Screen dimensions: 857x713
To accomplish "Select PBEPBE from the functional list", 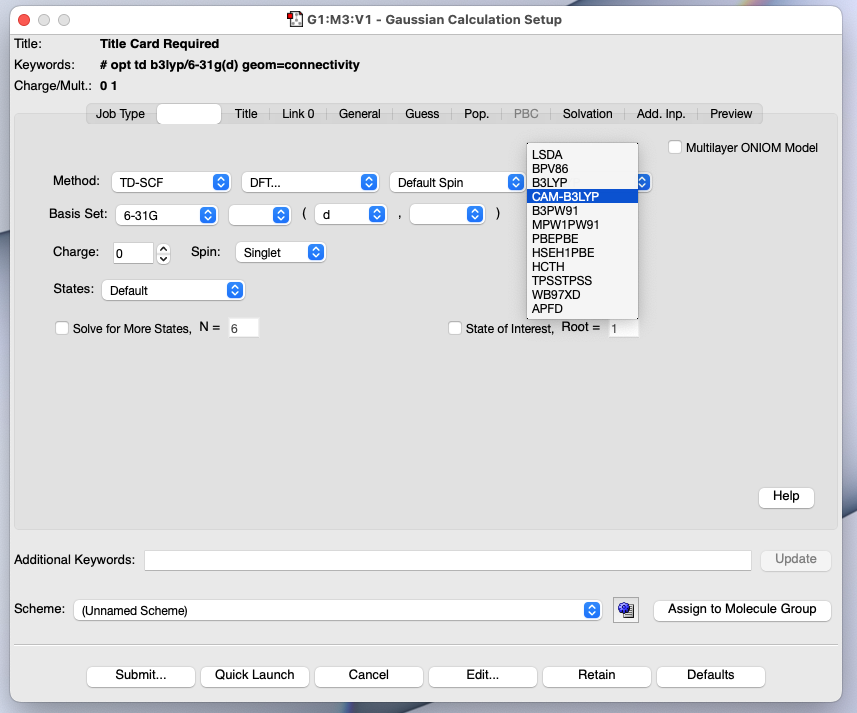I will coord(582,238).
